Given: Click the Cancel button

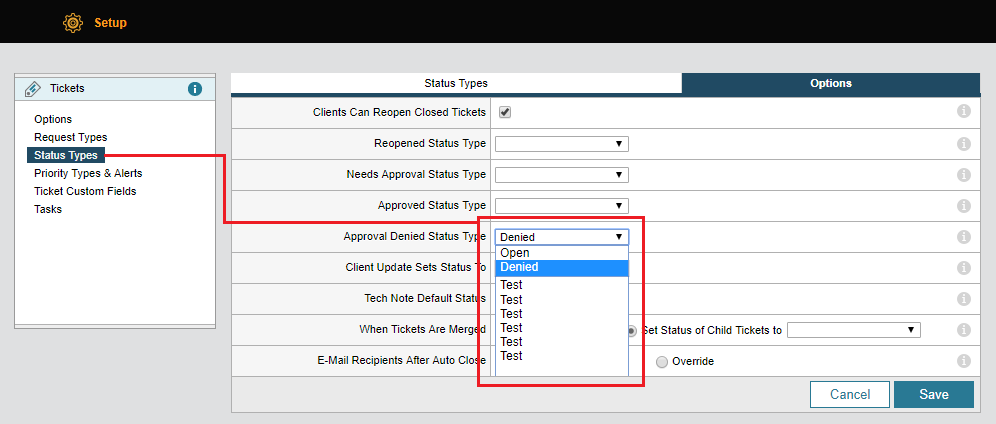Looking at the screenshot, I should point(850,394).
